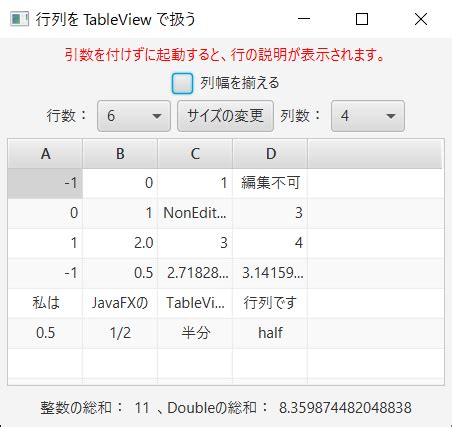Click the 列数： label
Viewport: 452px width, 427px height.
click(x=300, y=116)
